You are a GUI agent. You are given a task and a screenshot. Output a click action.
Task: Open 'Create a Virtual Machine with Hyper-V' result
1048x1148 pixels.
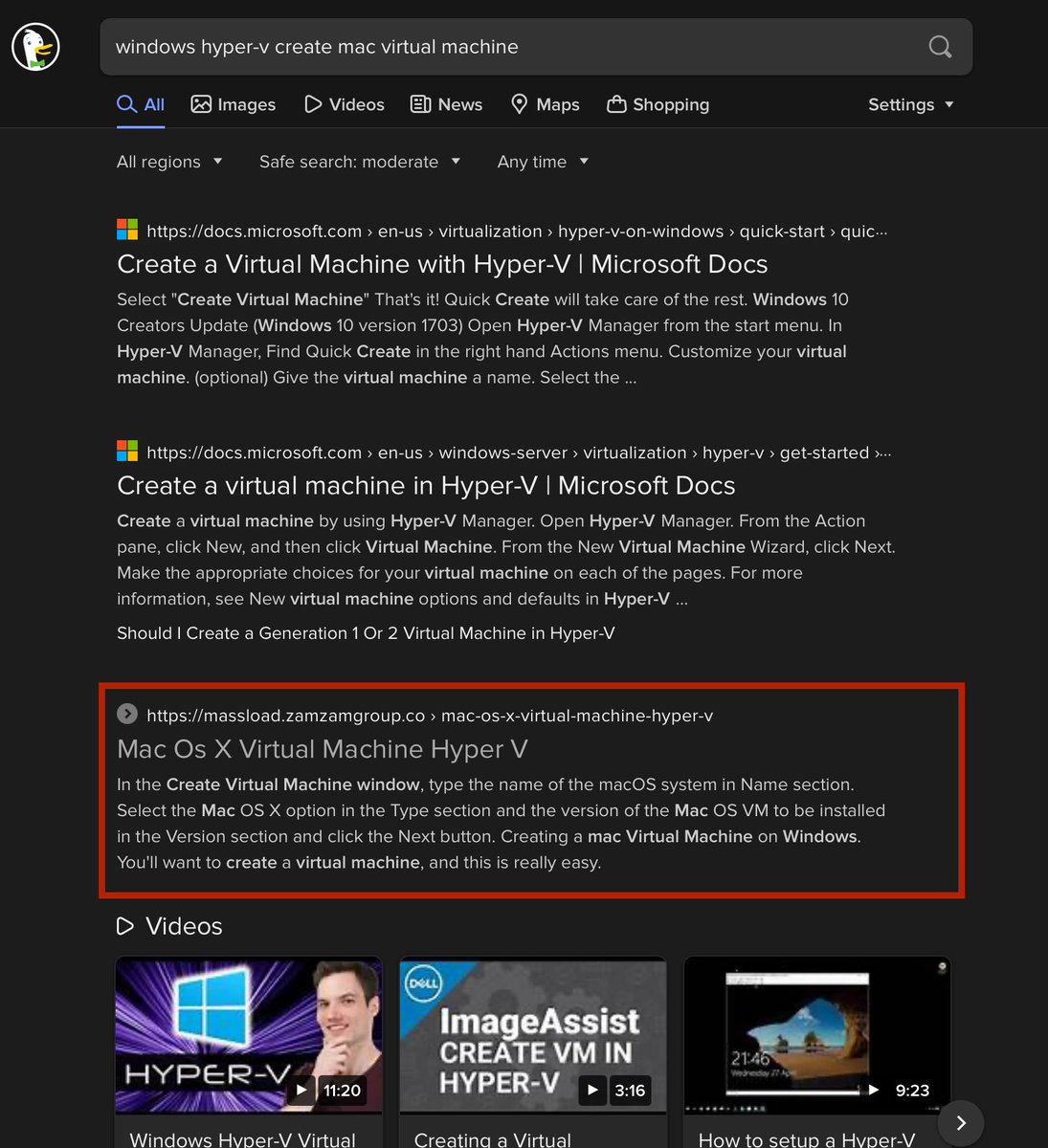[442, 264]
